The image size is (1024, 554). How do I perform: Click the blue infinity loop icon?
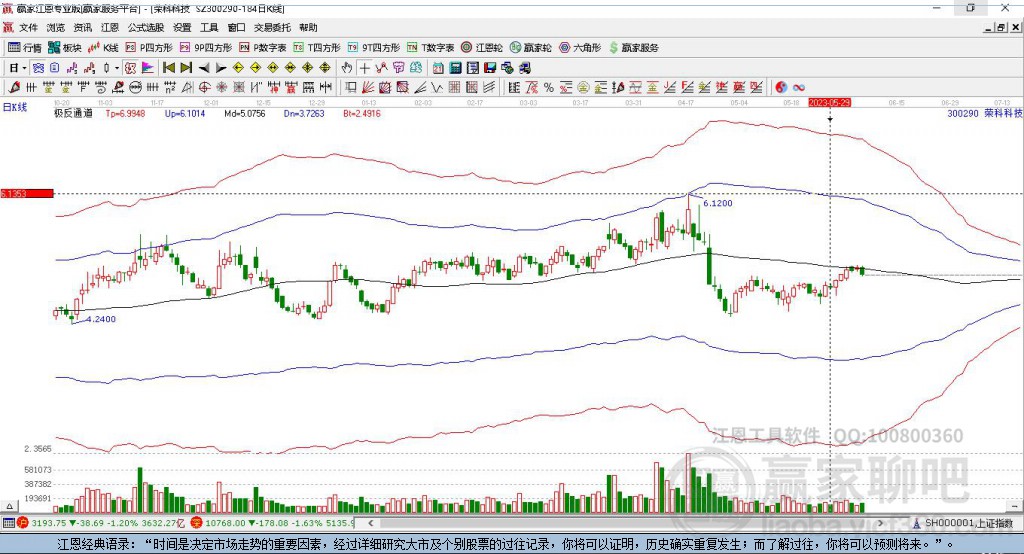pos(798,88)
